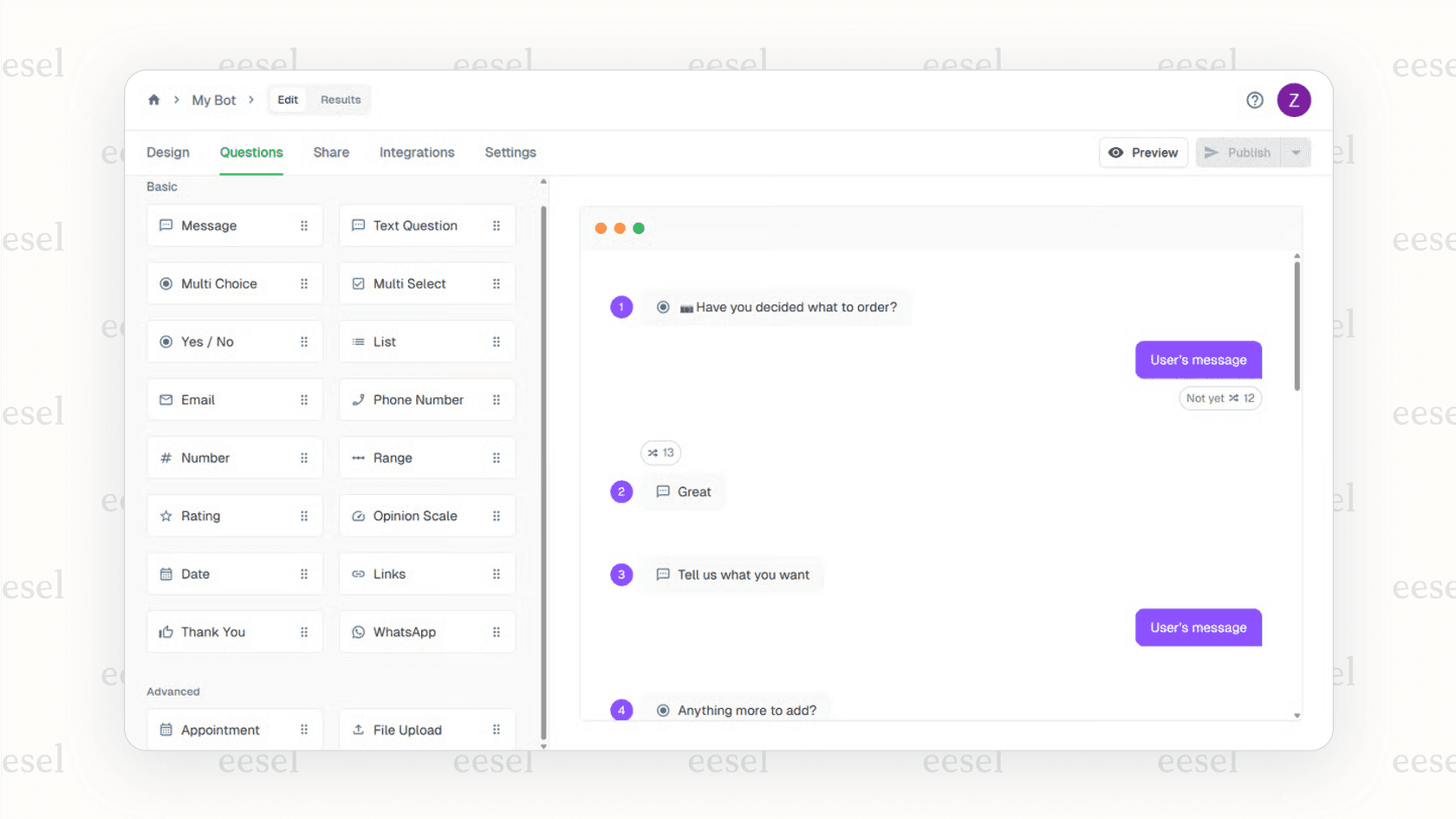Open the Results view toggle
The width and height of the screenshot is (1456, 819).
(x=340, y=99)
